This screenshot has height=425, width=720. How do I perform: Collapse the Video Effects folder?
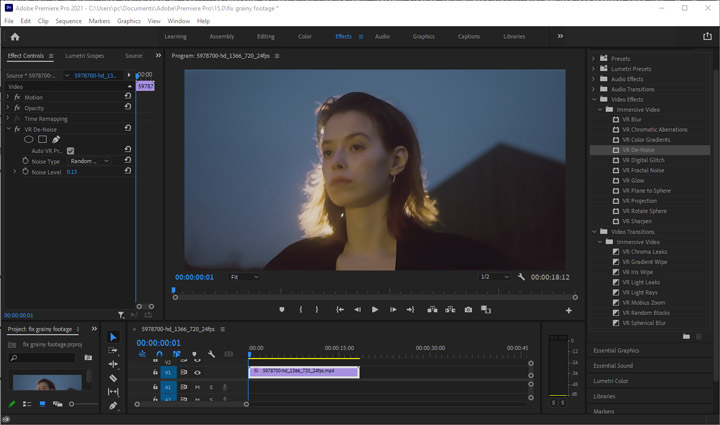pos(594,99)
